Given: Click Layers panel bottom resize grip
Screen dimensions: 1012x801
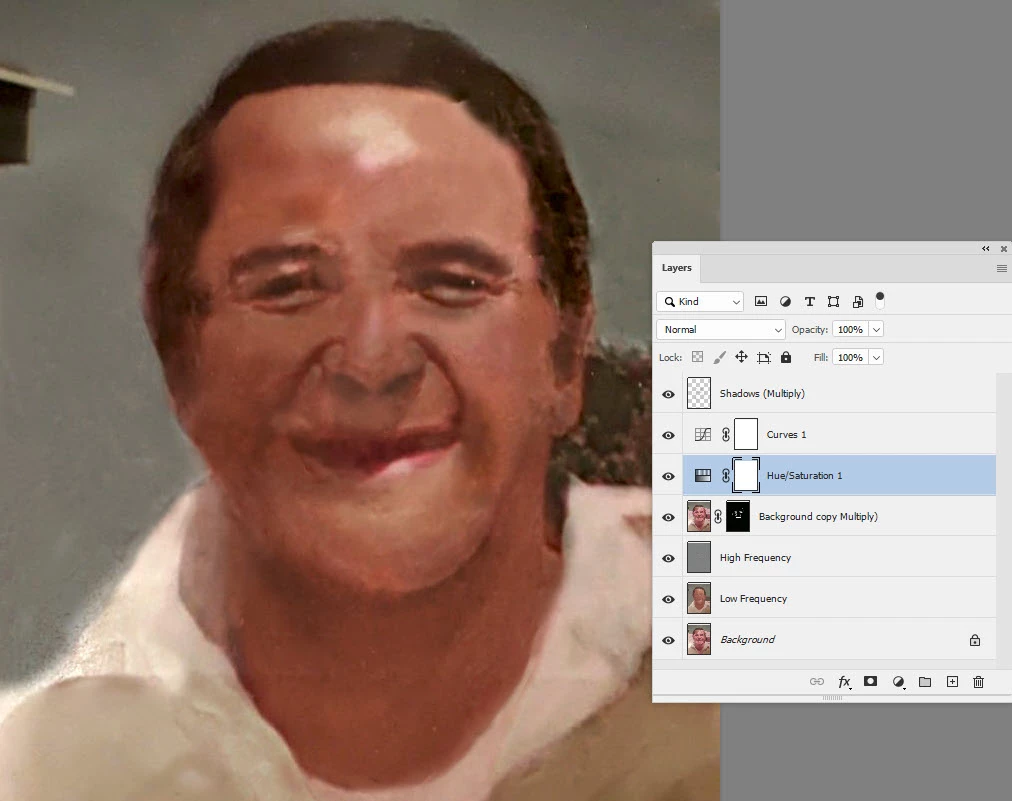Looking at the screenshot, I should click(832, 698).
